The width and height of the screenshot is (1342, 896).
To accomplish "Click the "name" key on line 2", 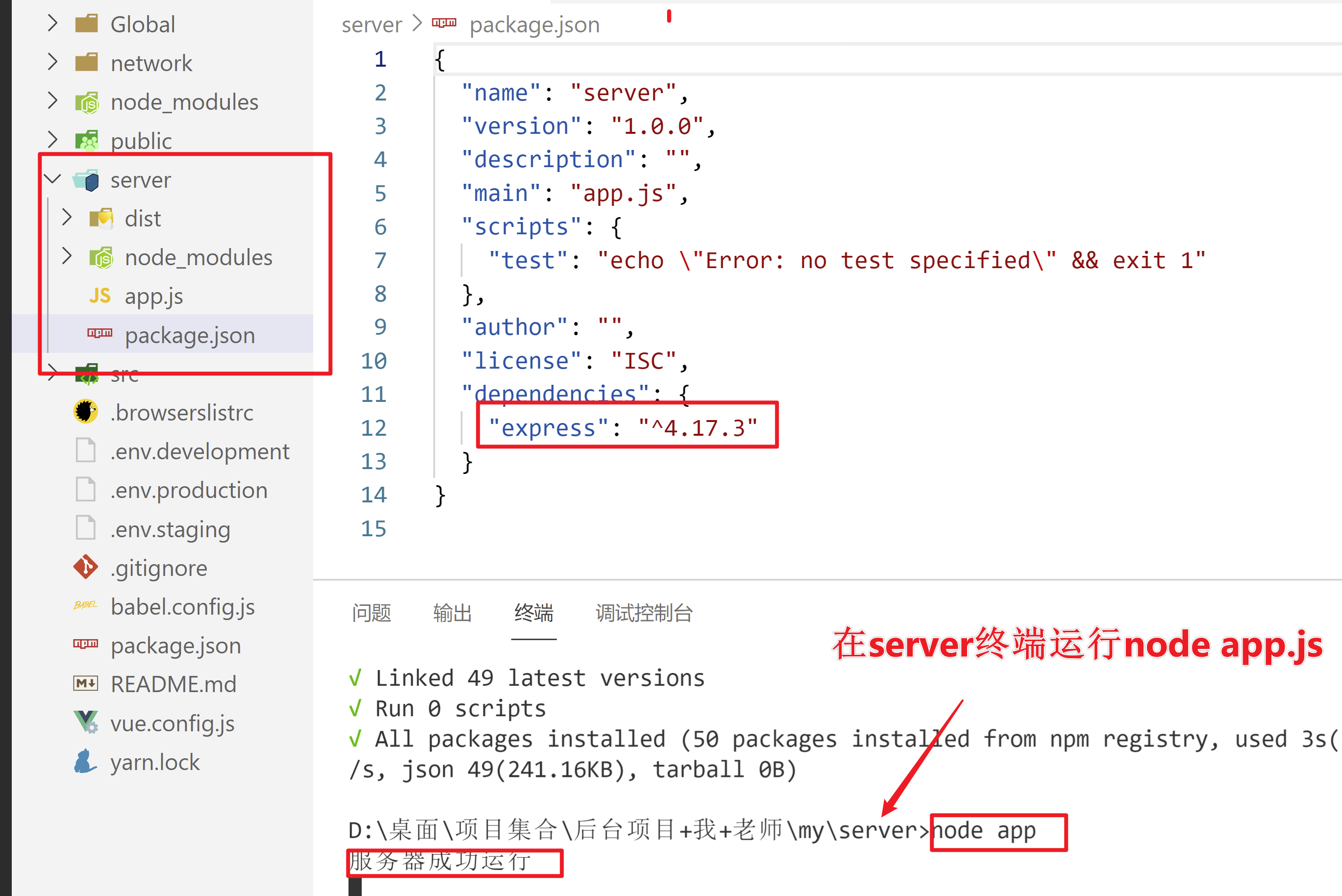I will (501, 93).
